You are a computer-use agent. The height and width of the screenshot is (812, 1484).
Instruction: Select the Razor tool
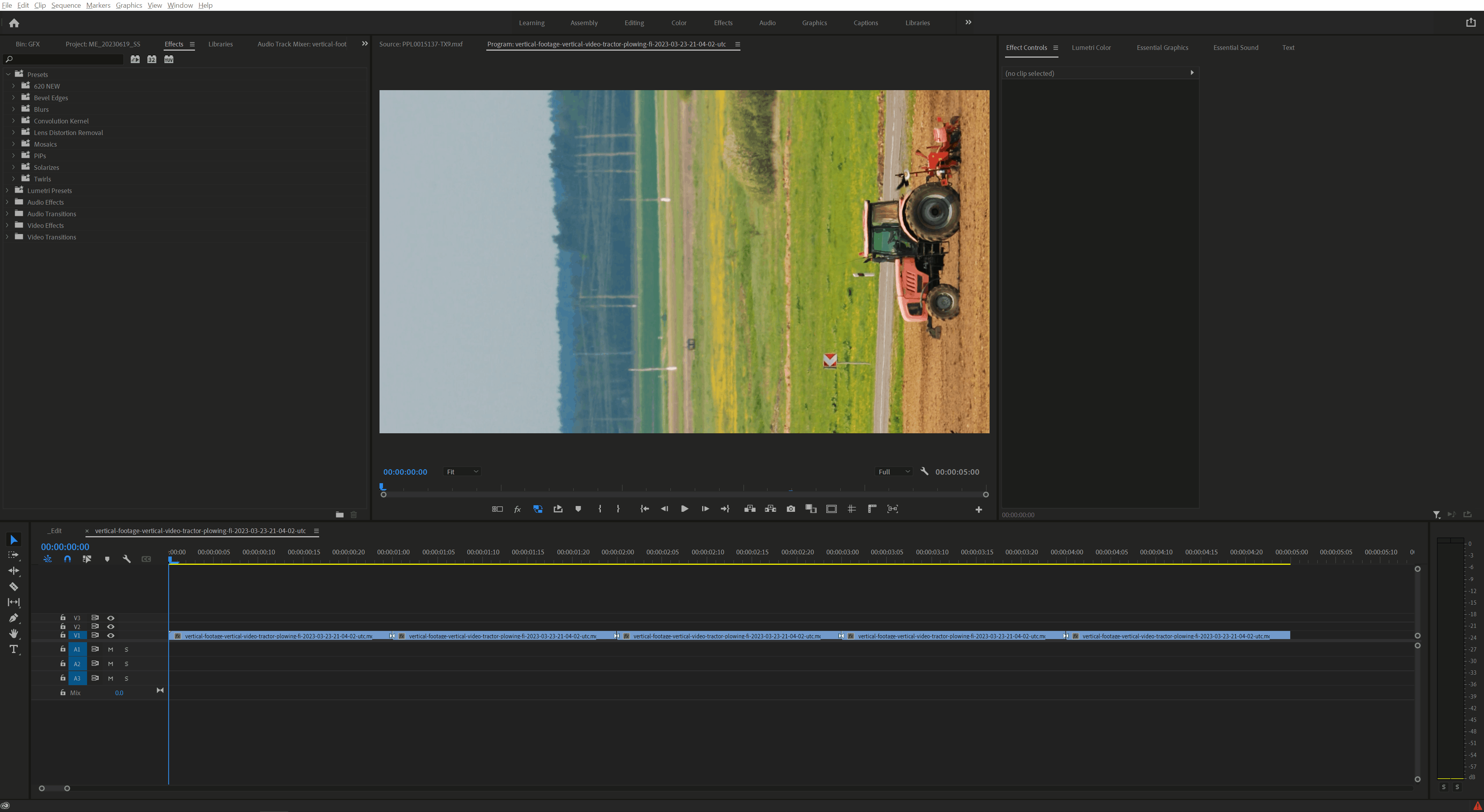(x=14, y=587)
